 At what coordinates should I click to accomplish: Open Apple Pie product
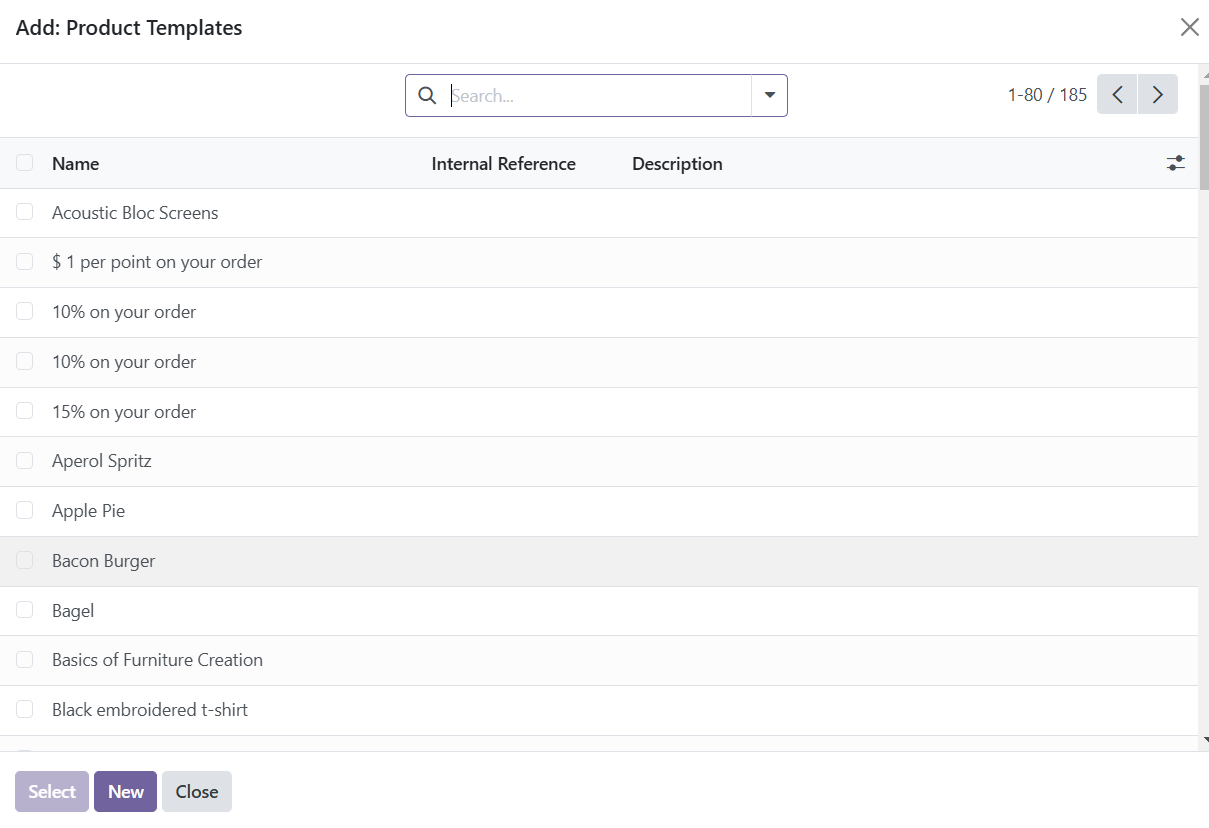pyautogui.click(x=599, y=511)
